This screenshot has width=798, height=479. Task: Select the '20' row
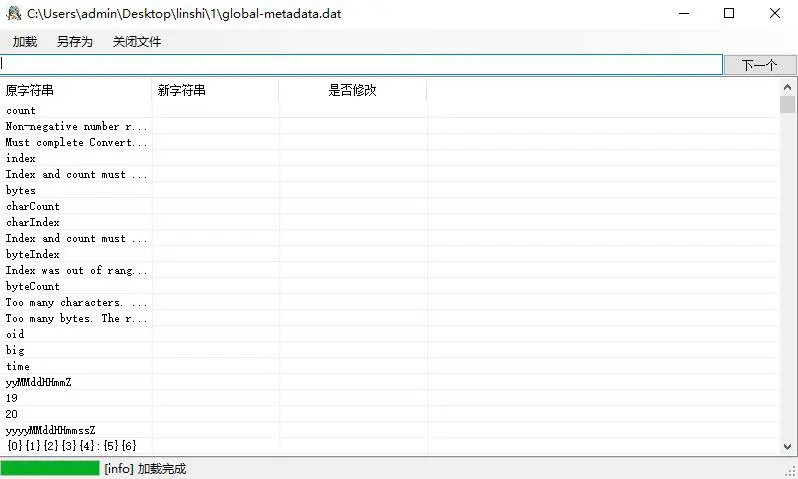tap(389, 414)
